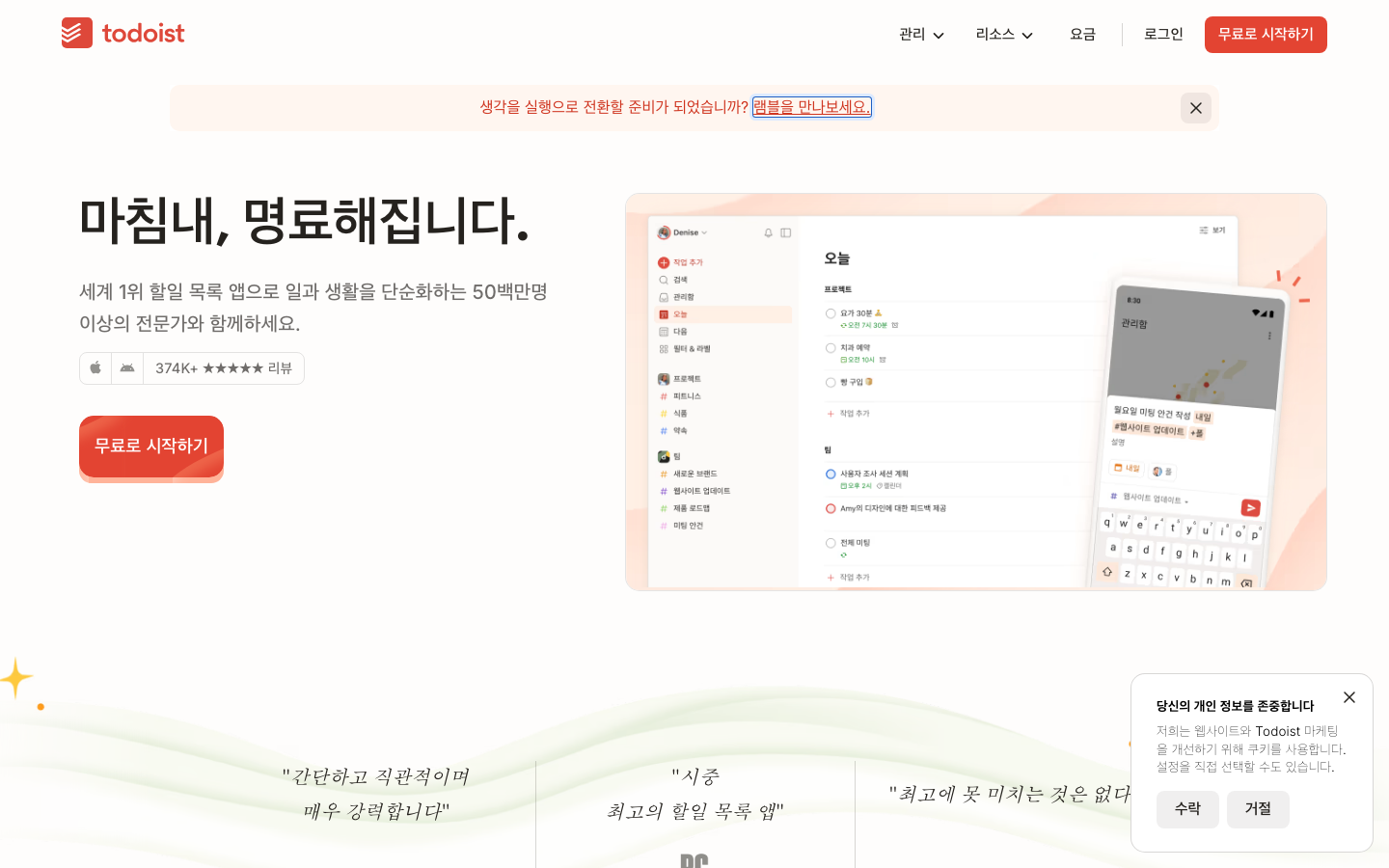Expand the 리소스 dropdown in the navigation
The image size is (1389, 868).
pyautogui.click(x=1004, y=35)
